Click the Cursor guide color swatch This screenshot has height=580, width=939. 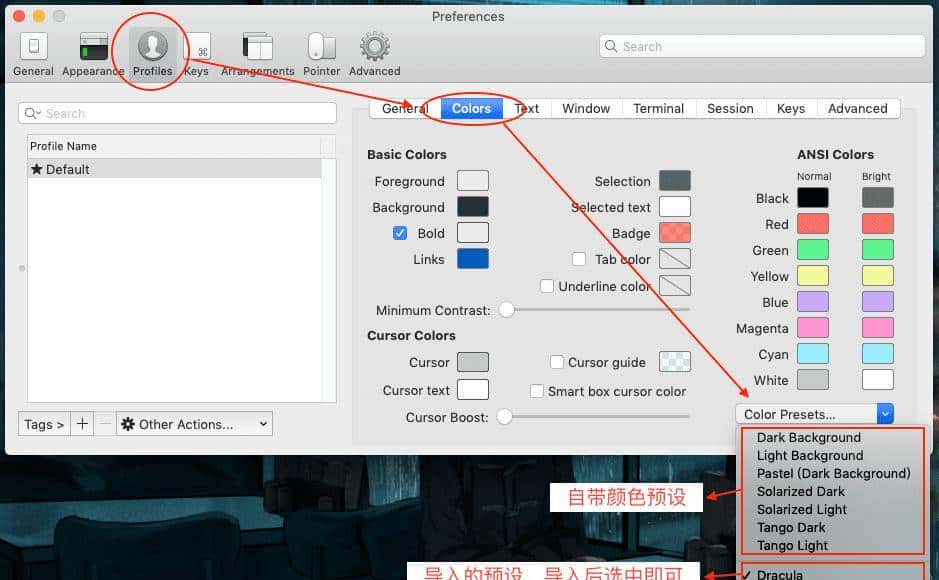coord(675,362)
